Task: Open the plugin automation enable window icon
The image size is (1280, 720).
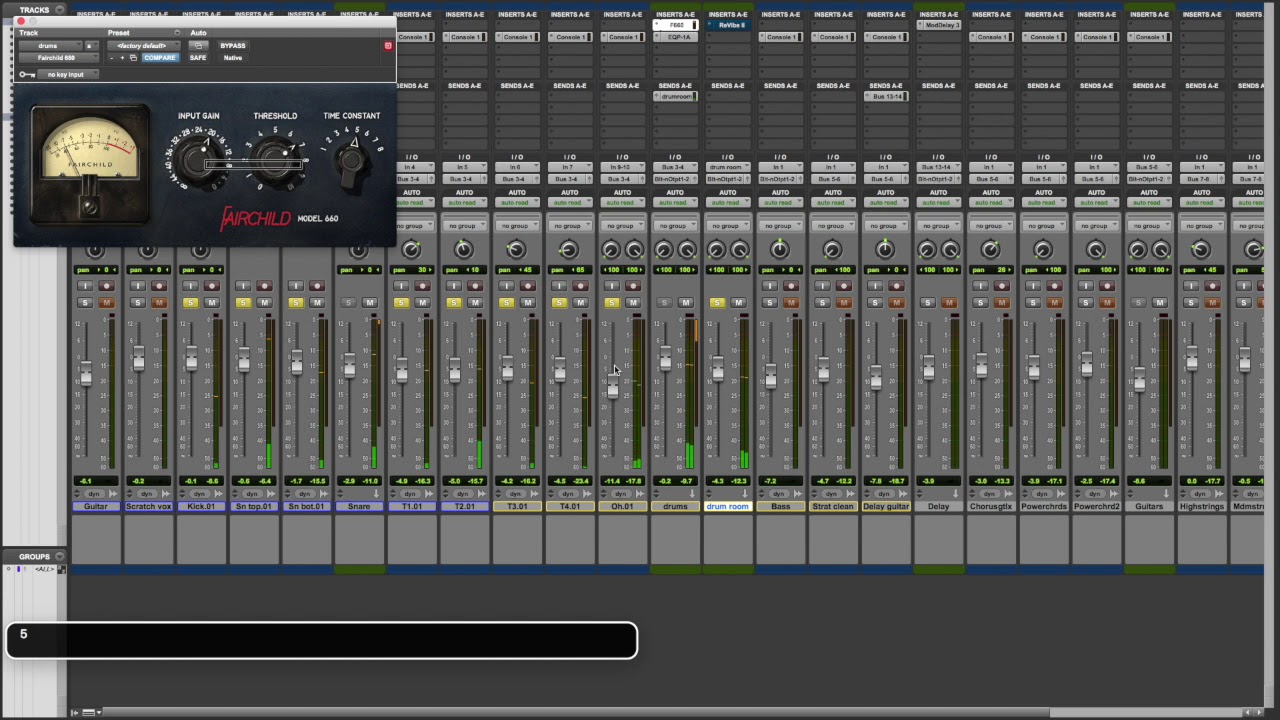Action: click(x=198, y=46)
